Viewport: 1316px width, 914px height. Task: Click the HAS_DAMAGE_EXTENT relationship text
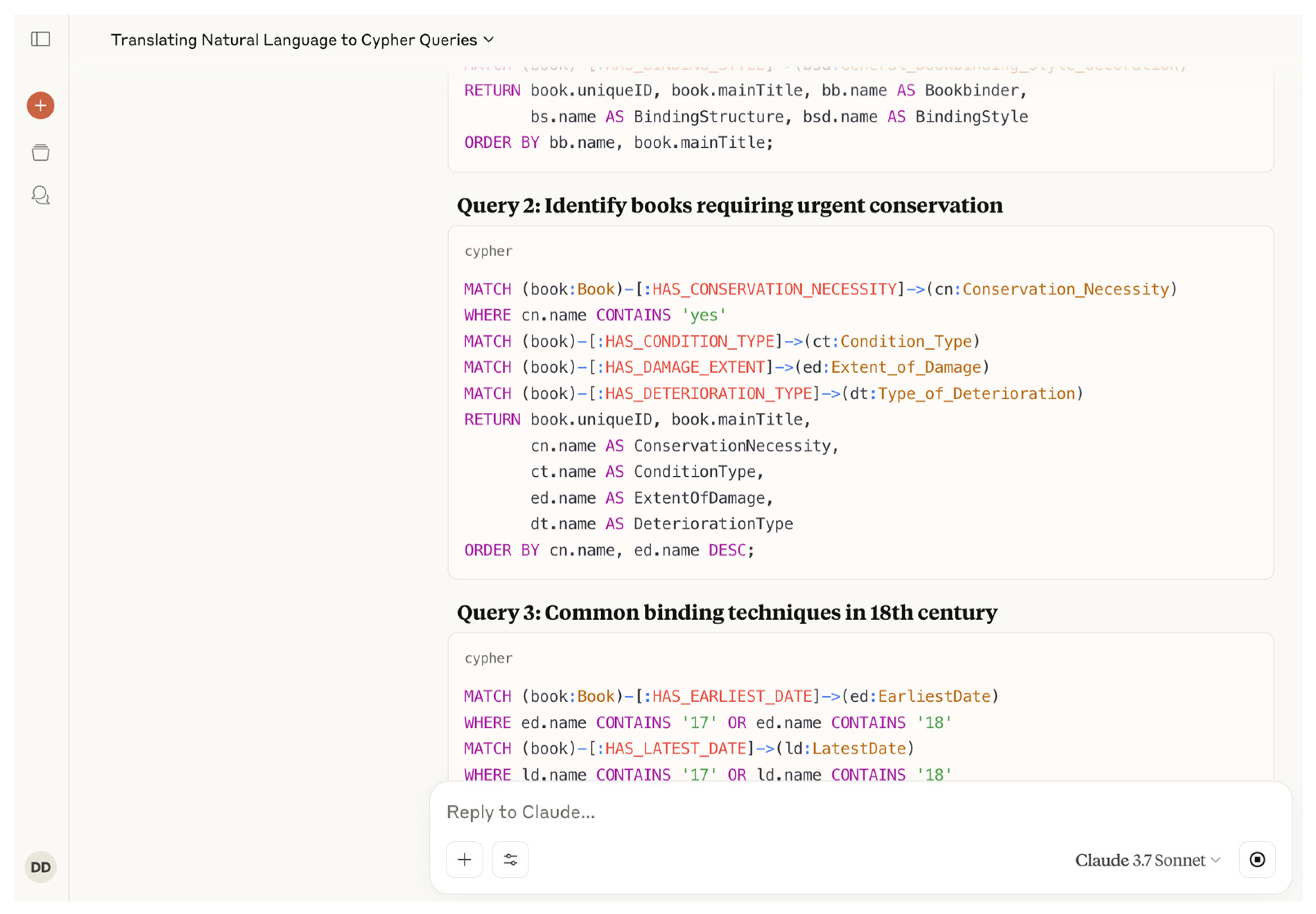(685, 367)
